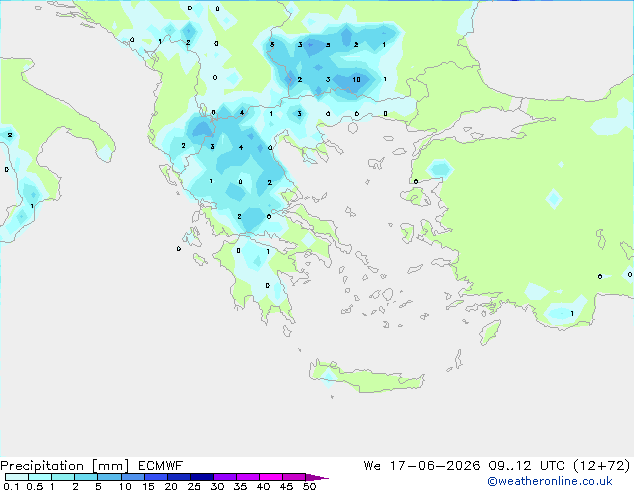The image size is (634, 490).
Task: Pick the 15–20 mm blue legend swatch
Action: [x=156, y=477]
